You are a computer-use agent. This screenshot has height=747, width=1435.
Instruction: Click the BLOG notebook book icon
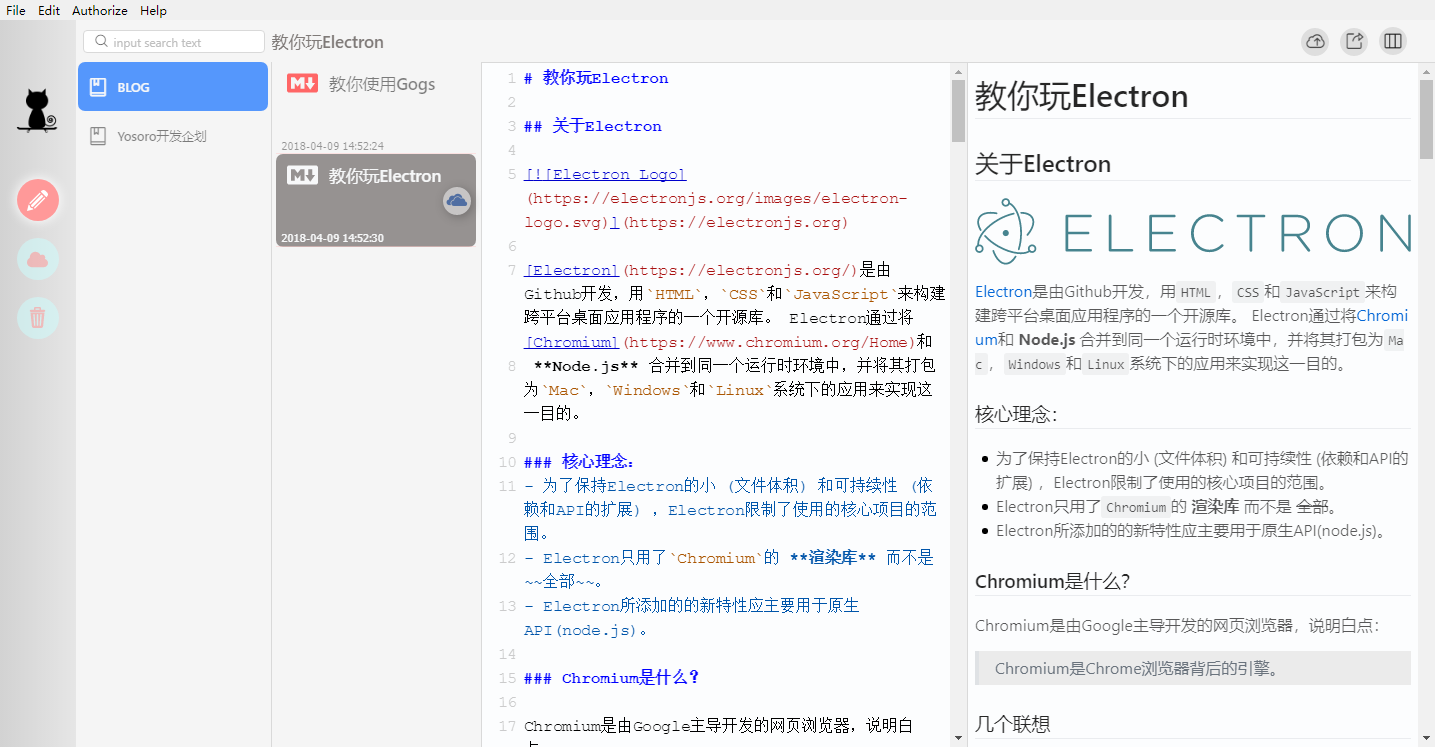(x=98, y=87)
